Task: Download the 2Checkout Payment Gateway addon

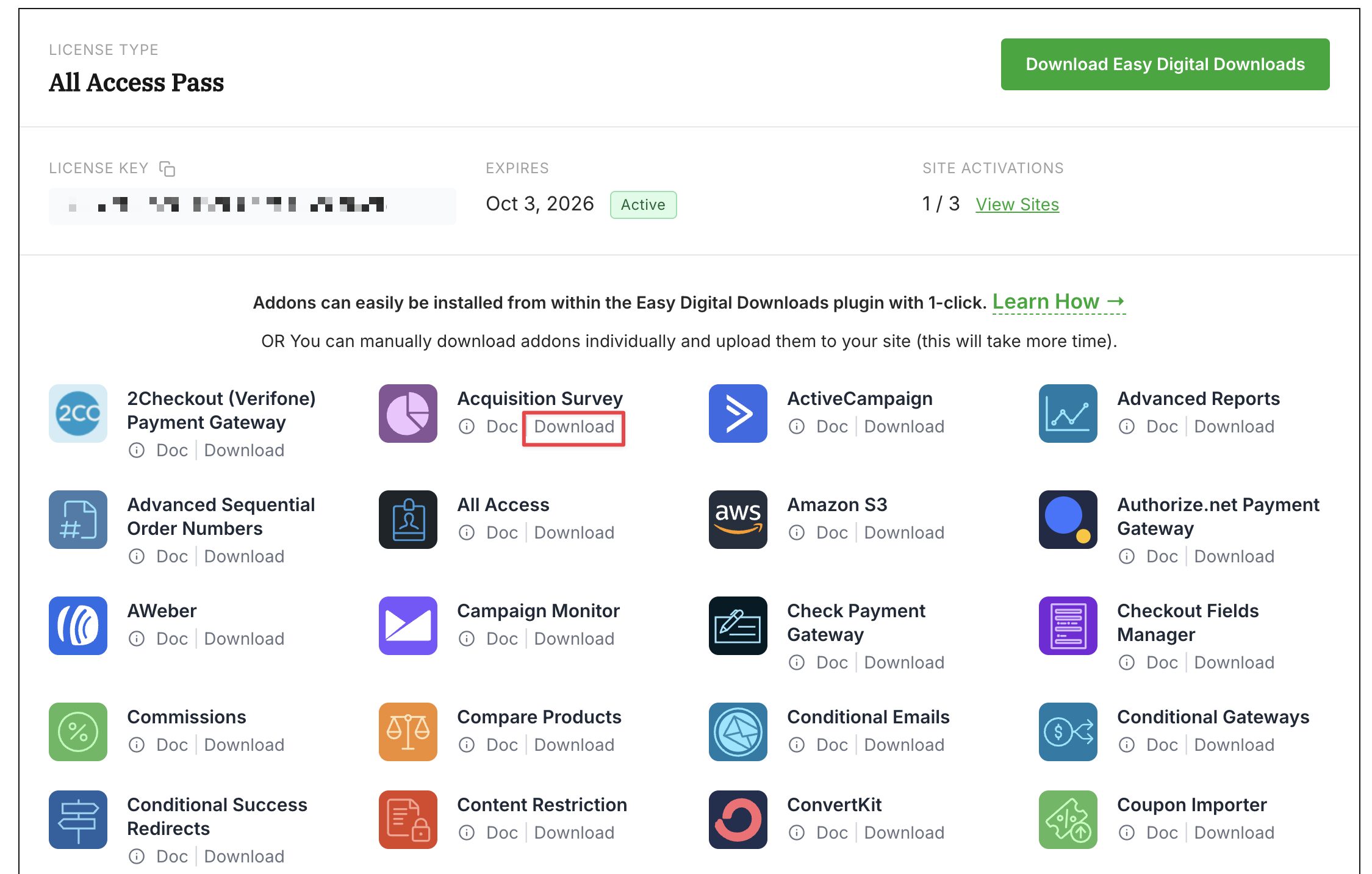Action: 244,450
